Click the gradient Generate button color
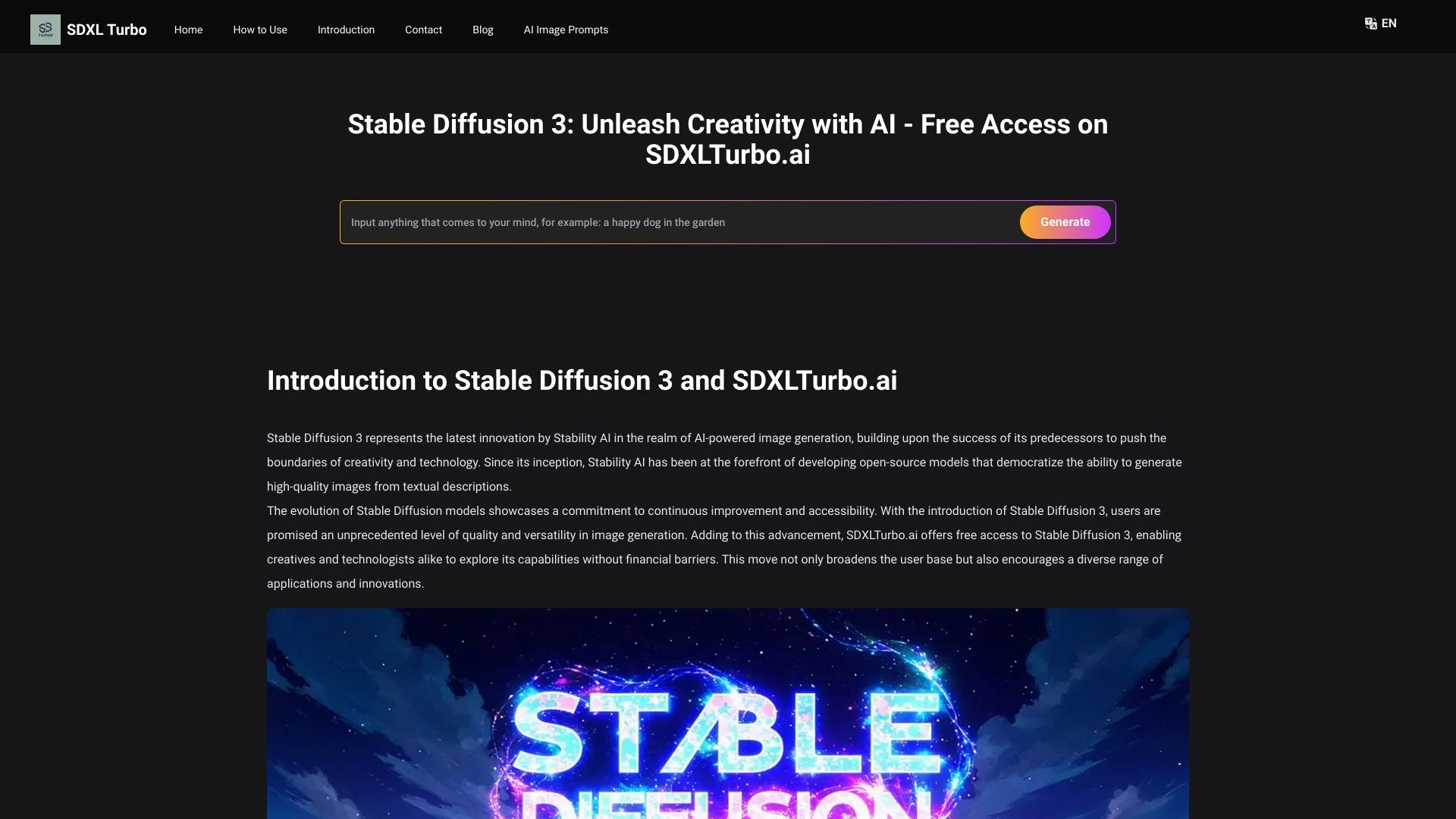The height and width of the screenshot is (819, 1456). (x=1064, y=221)
